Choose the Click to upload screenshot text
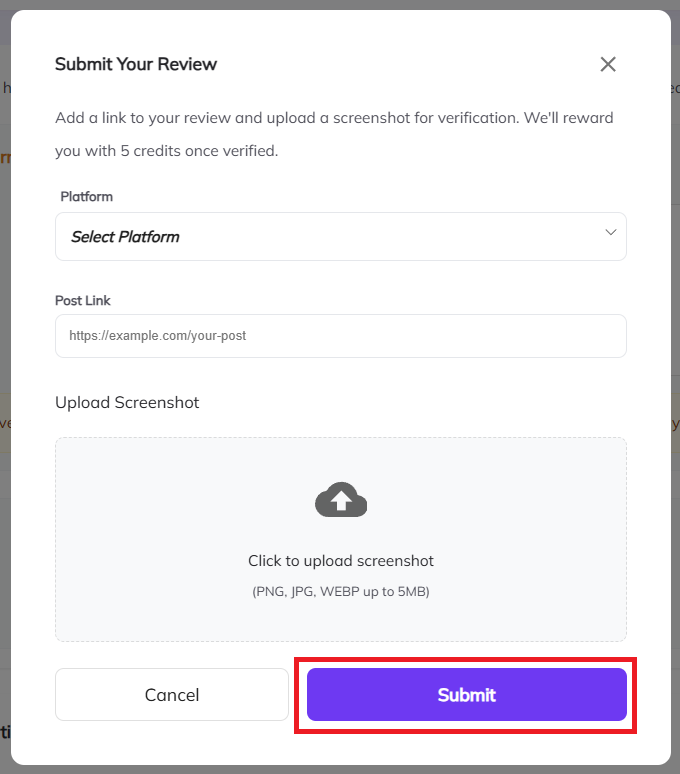Viewport: 680px width, 774px height. 341,561
